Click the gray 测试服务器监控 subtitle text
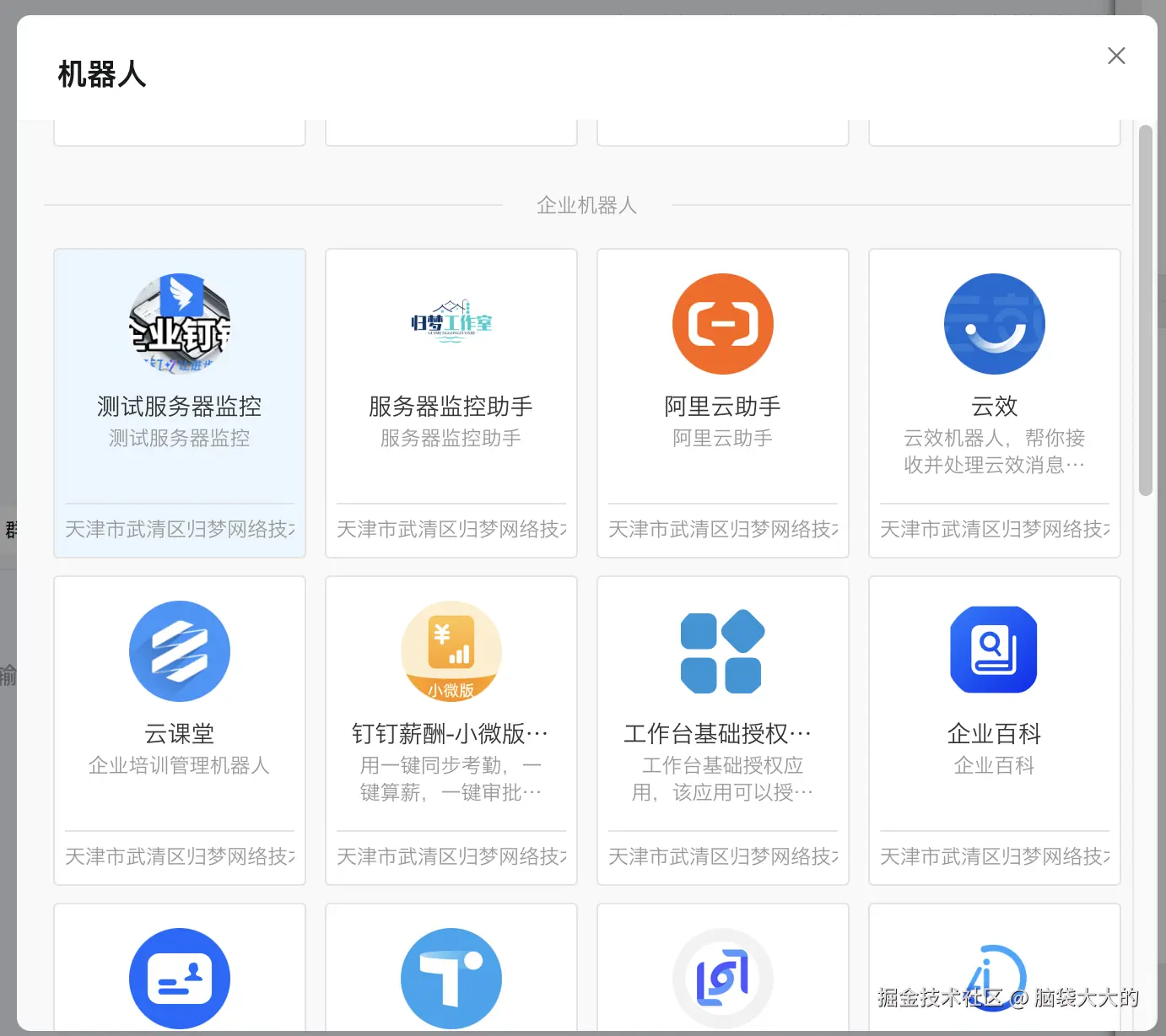The image size is (1166, 1036). pyautogui.click(x=180, y=439)
